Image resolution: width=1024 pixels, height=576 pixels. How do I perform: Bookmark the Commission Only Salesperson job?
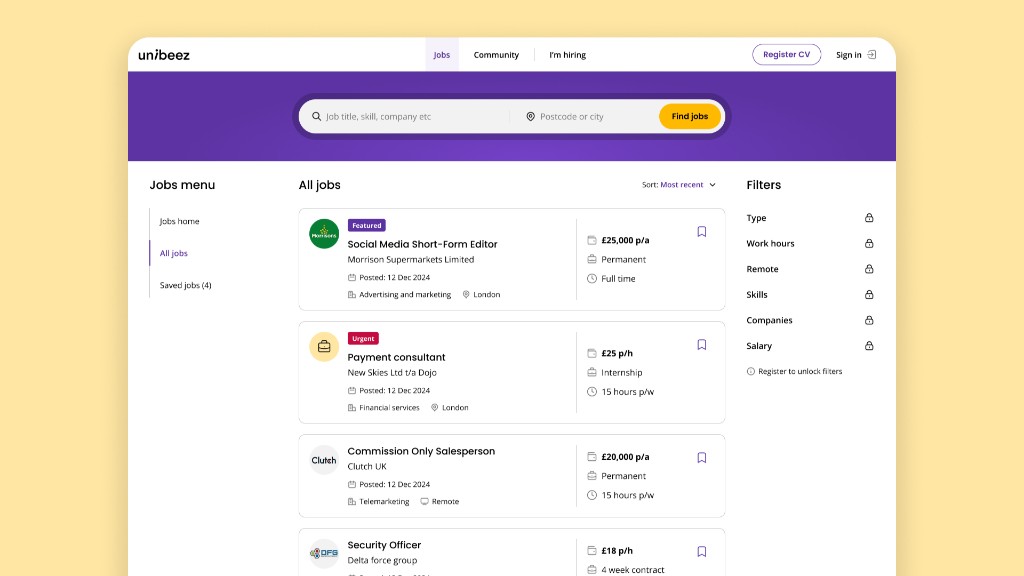(701, 458)
